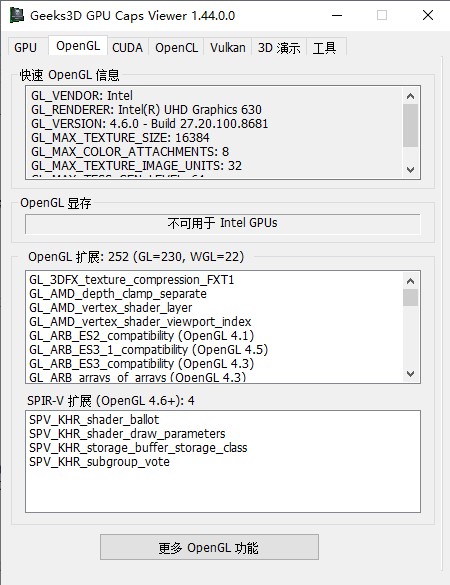Select SPV_KHR_subgroup_vote entry
This screenshot has height=585, width=450.
(x=99, y=462)
